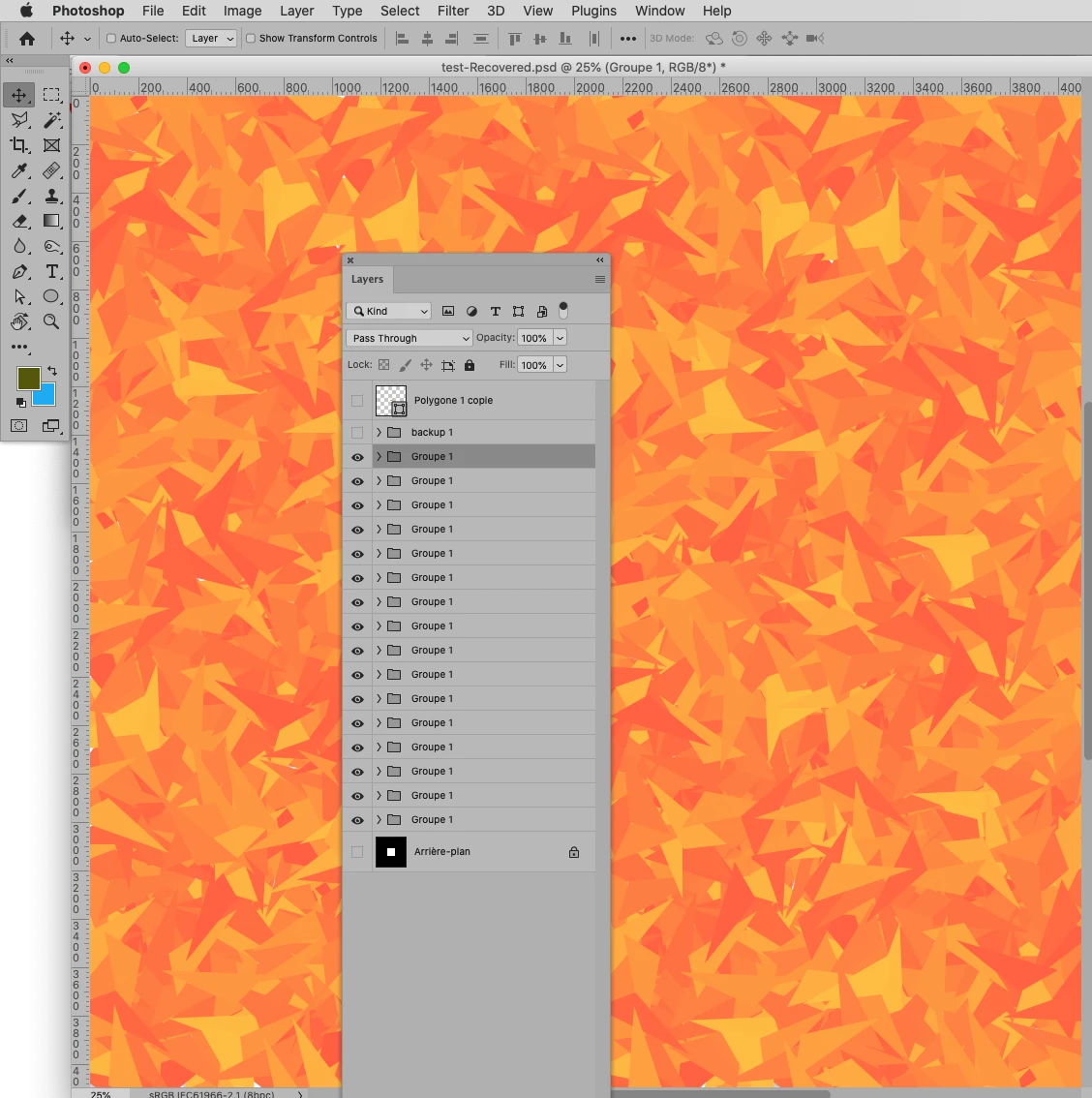Open the Pass Through blend mode dropdown
This screenshot has width=1092, height=1098.
point(409,338)
